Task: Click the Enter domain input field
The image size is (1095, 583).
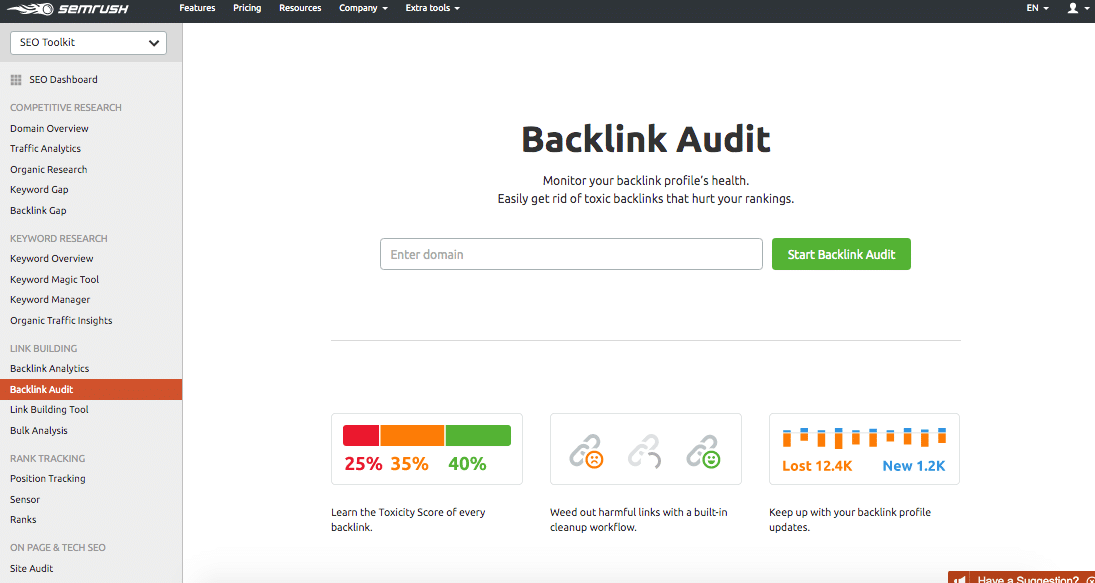Action: (x=571, y=254)
